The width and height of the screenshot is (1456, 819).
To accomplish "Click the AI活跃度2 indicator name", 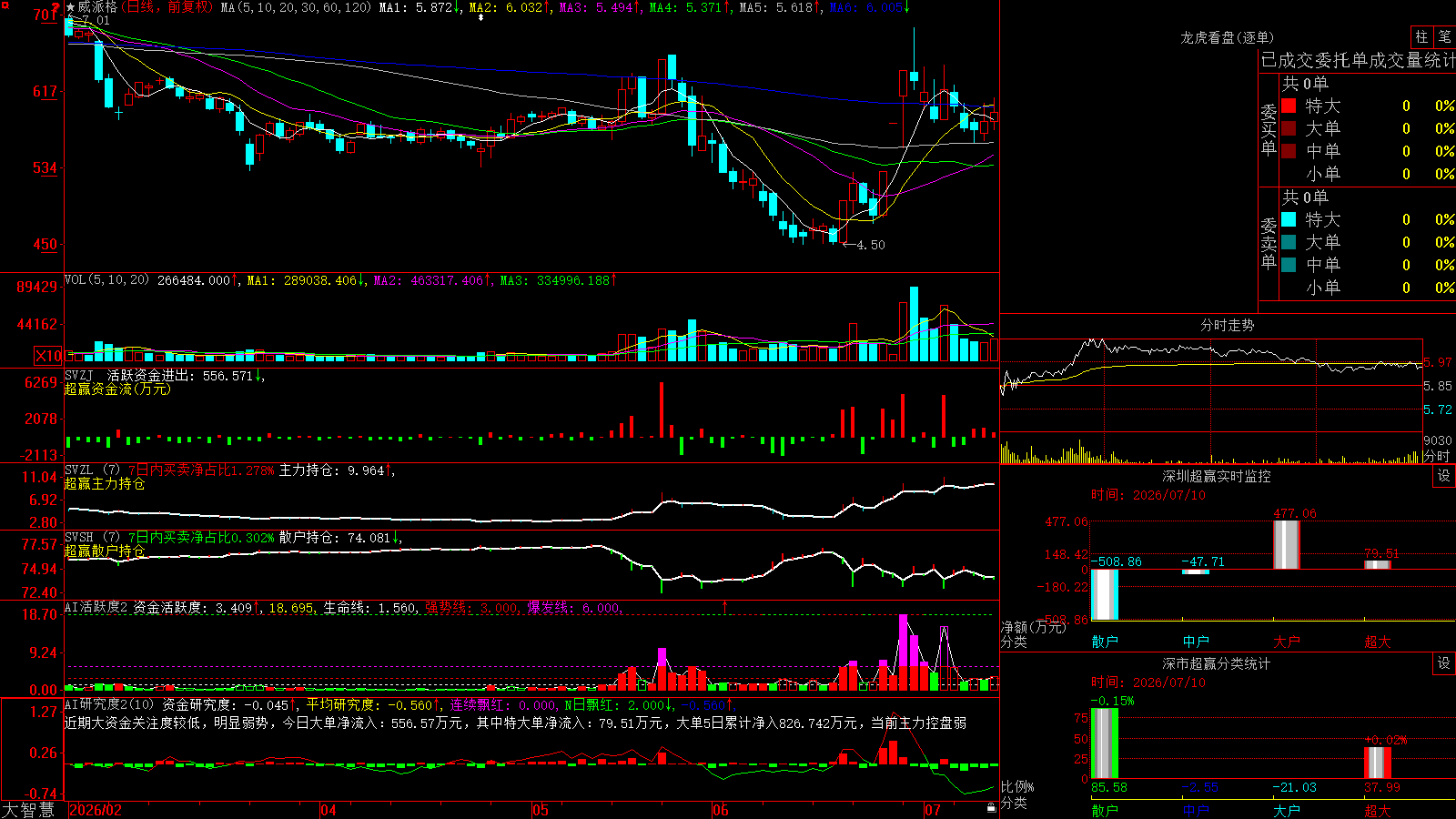I will coord(96,607).
